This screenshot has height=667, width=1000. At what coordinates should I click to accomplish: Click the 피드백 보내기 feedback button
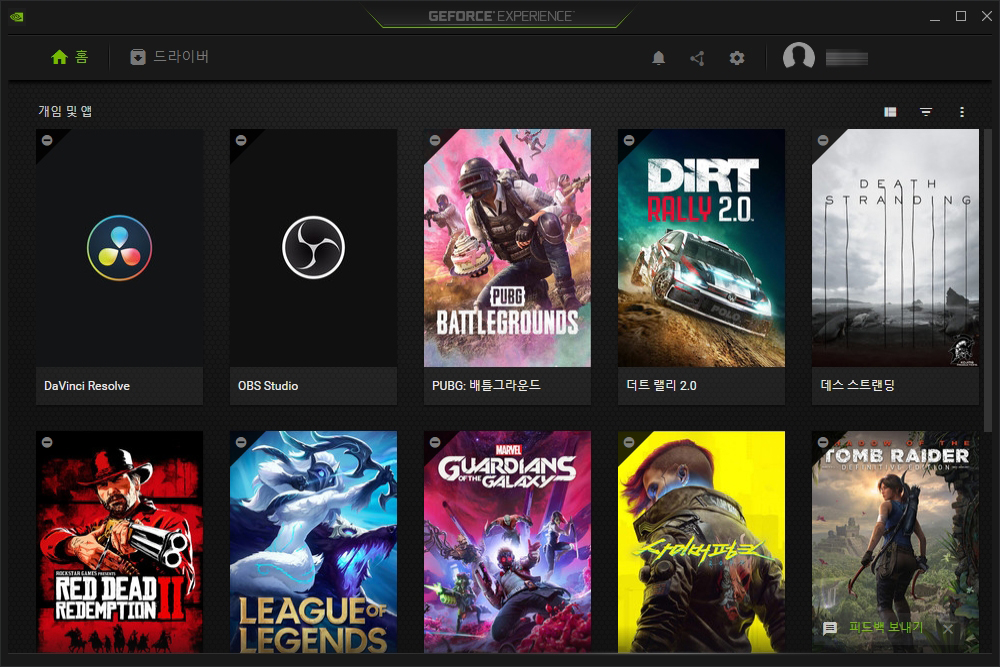coord(886,627)
